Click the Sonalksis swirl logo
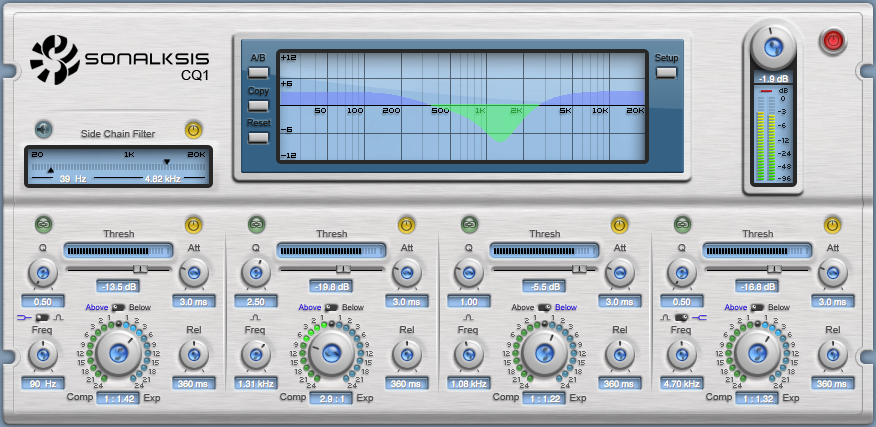 [x=53, y=60]
